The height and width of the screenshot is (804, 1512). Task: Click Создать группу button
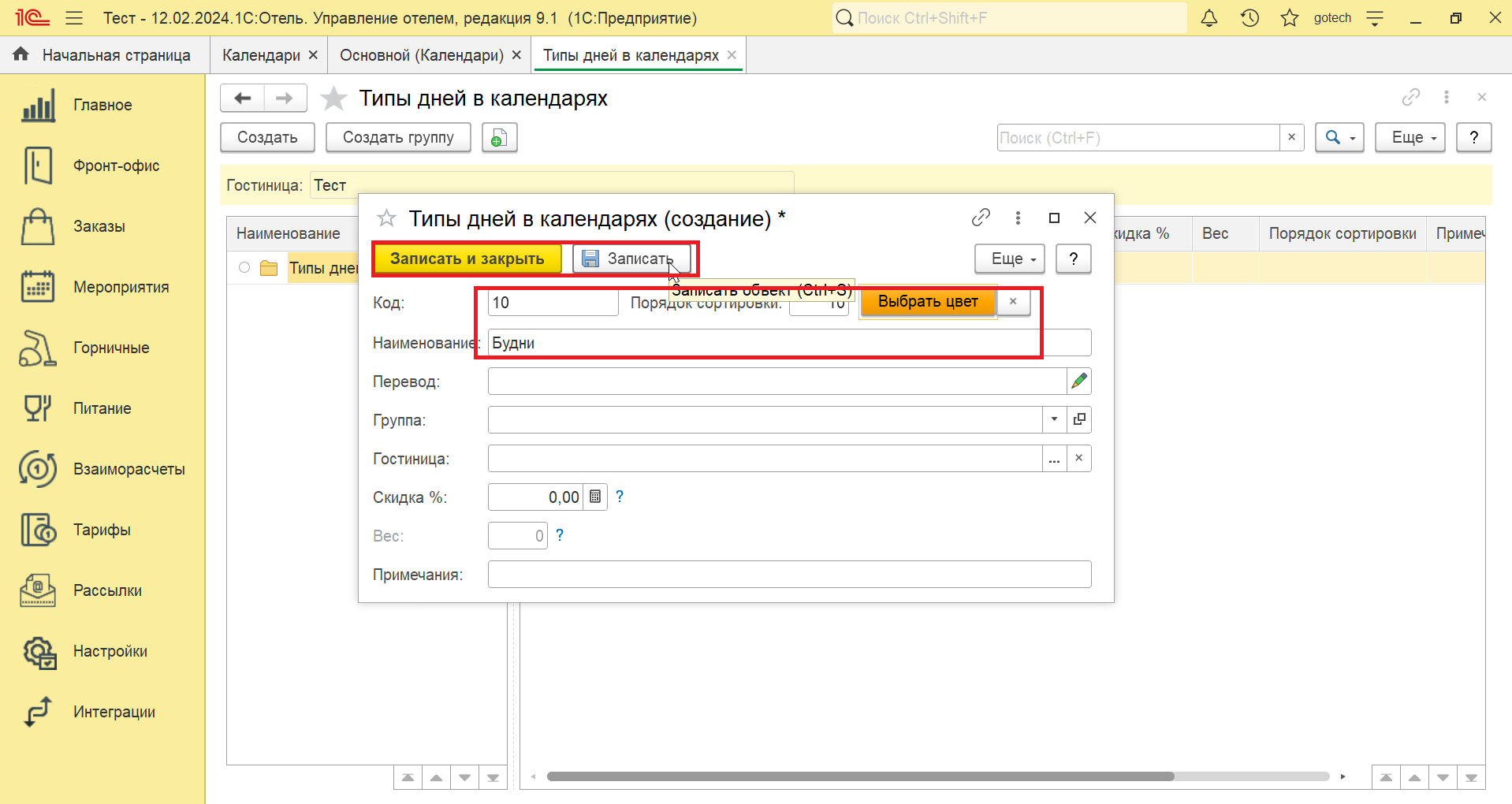point(398,137)
